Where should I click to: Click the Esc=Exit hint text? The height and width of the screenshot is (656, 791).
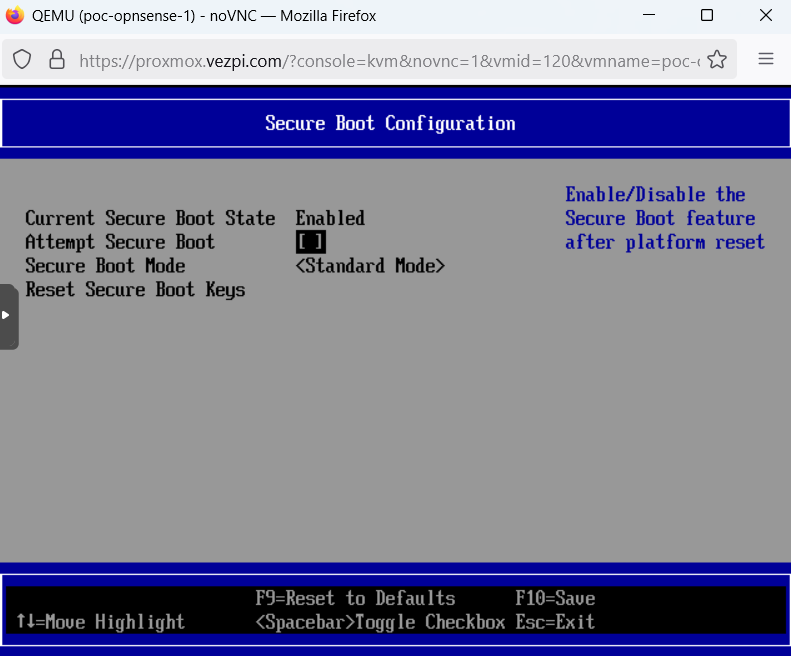coord(555,622)
